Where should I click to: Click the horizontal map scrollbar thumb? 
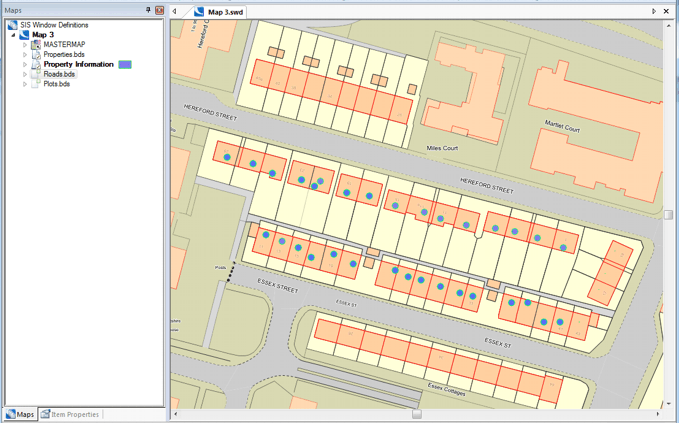click(416, 414)
